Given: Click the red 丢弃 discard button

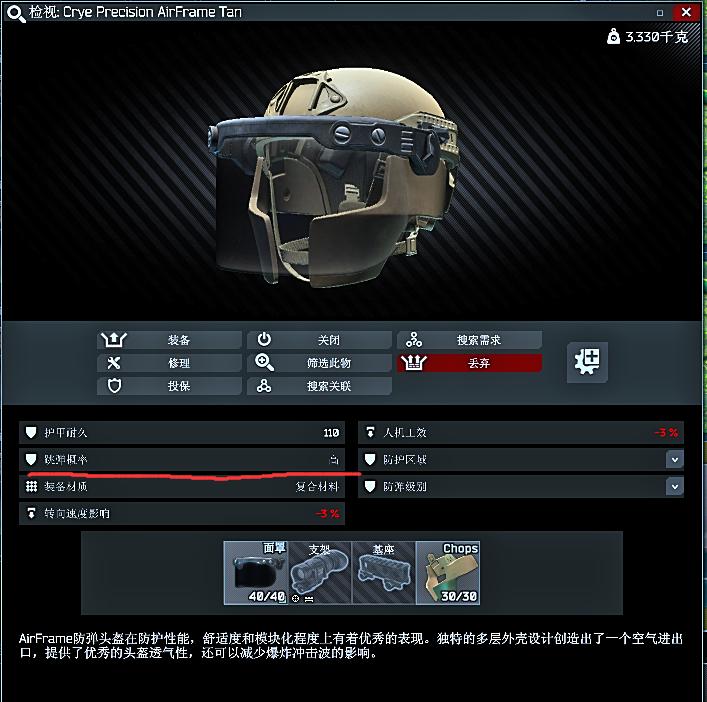Looking at the screenshot, I should point(469,363).
